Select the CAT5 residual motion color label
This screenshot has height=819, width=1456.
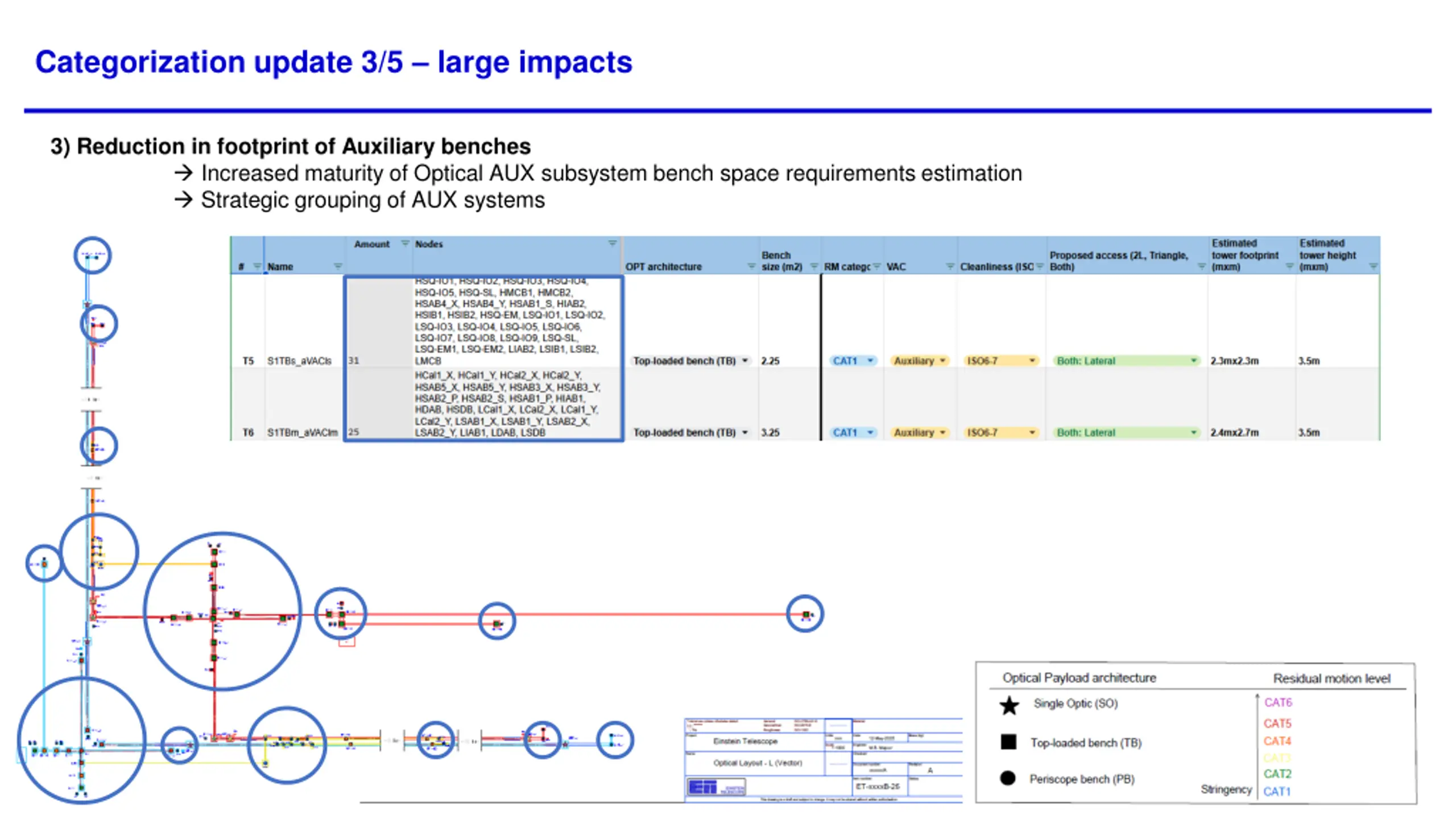point(1277,723)
